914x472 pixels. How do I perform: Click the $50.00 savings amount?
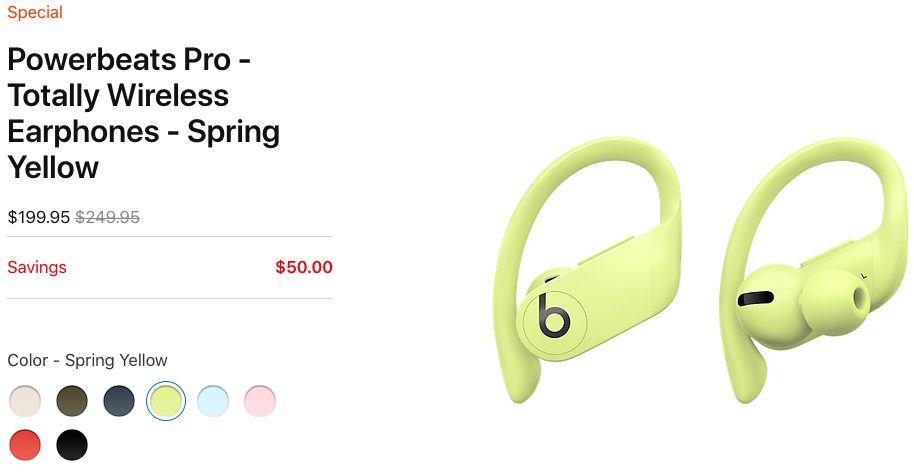304,267
